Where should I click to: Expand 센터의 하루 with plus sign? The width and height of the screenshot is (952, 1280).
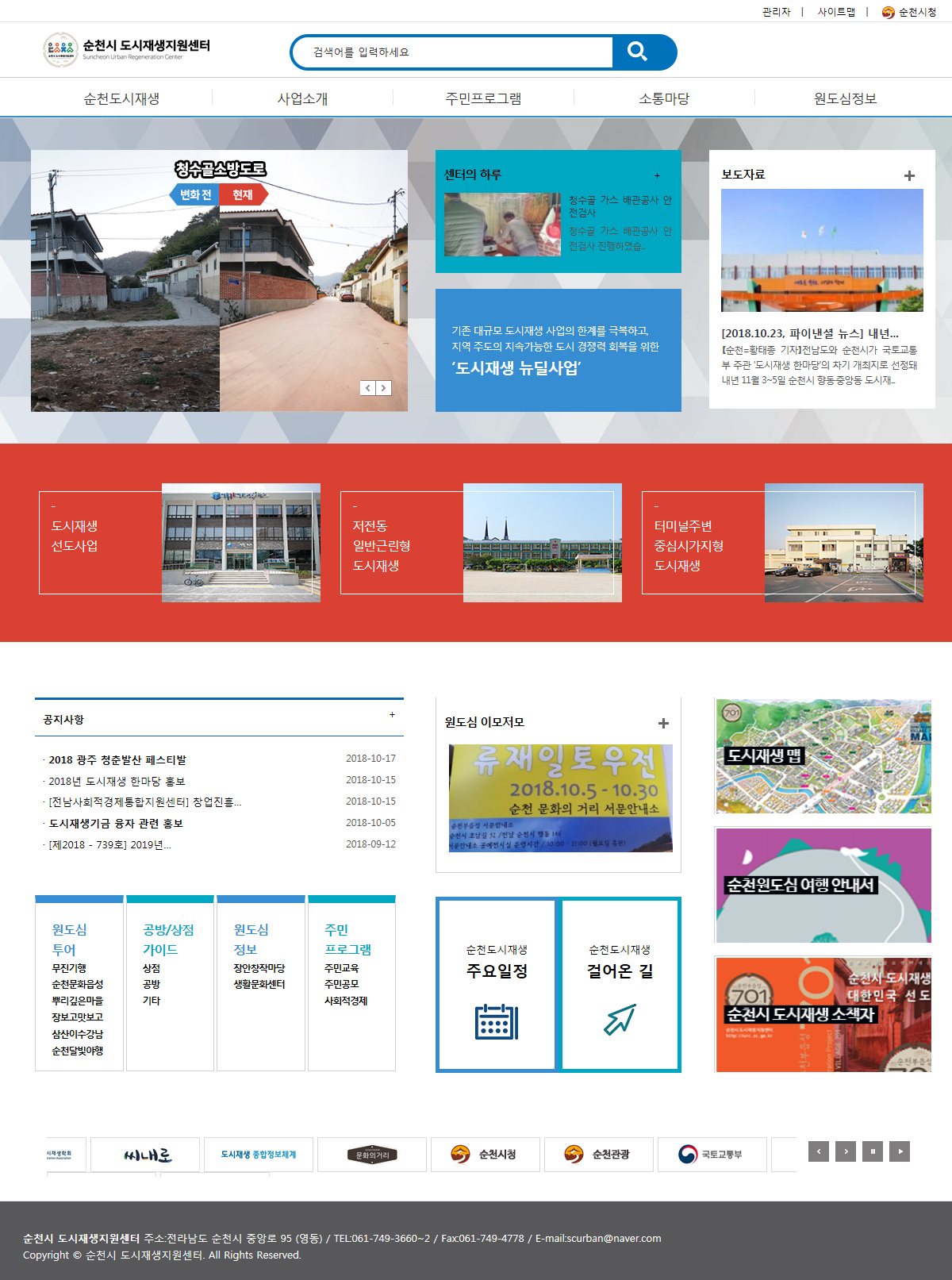[657, 175]
